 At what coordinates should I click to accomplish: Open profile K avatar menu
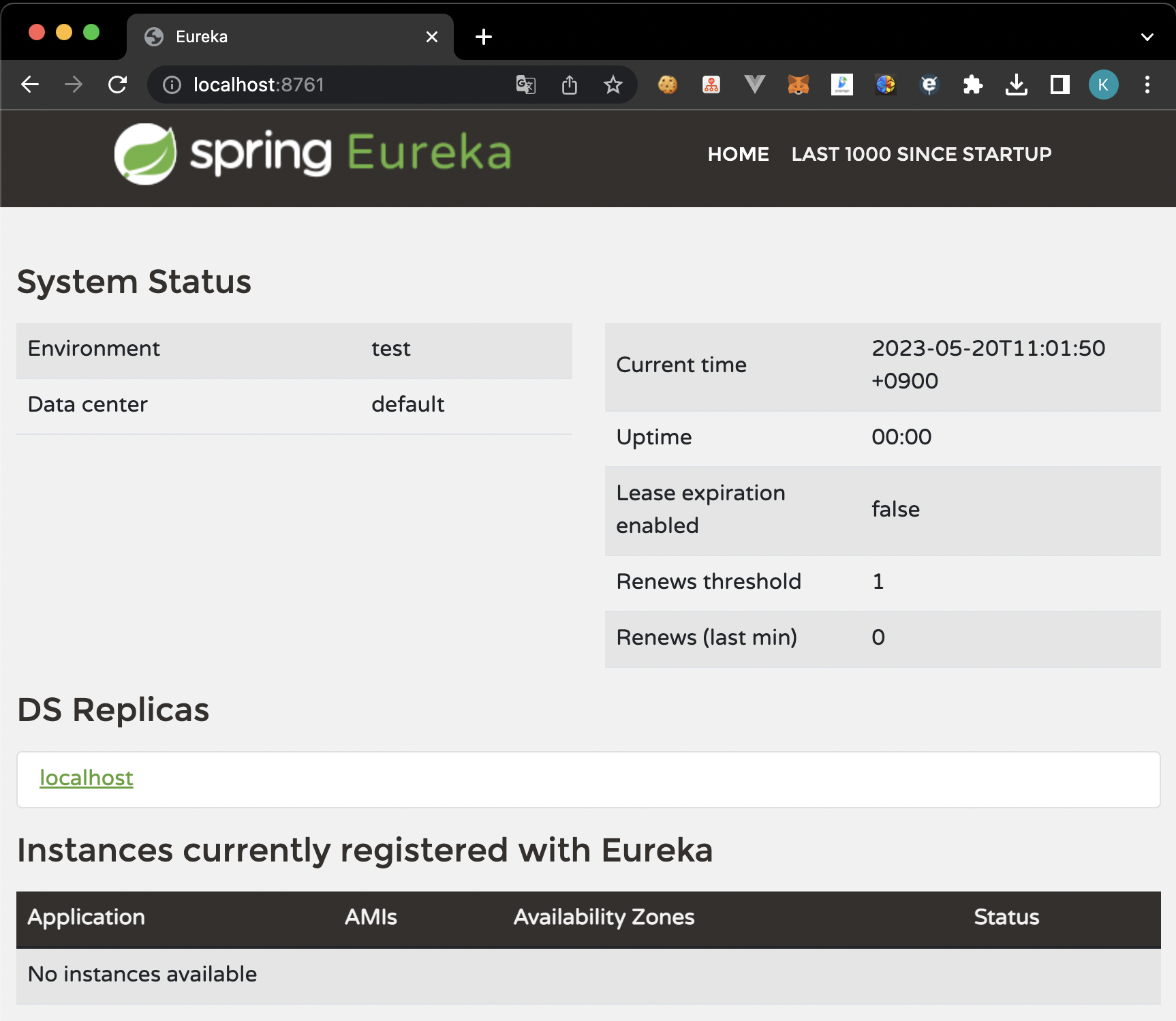pyautogui.click(x=1104, y=85)
